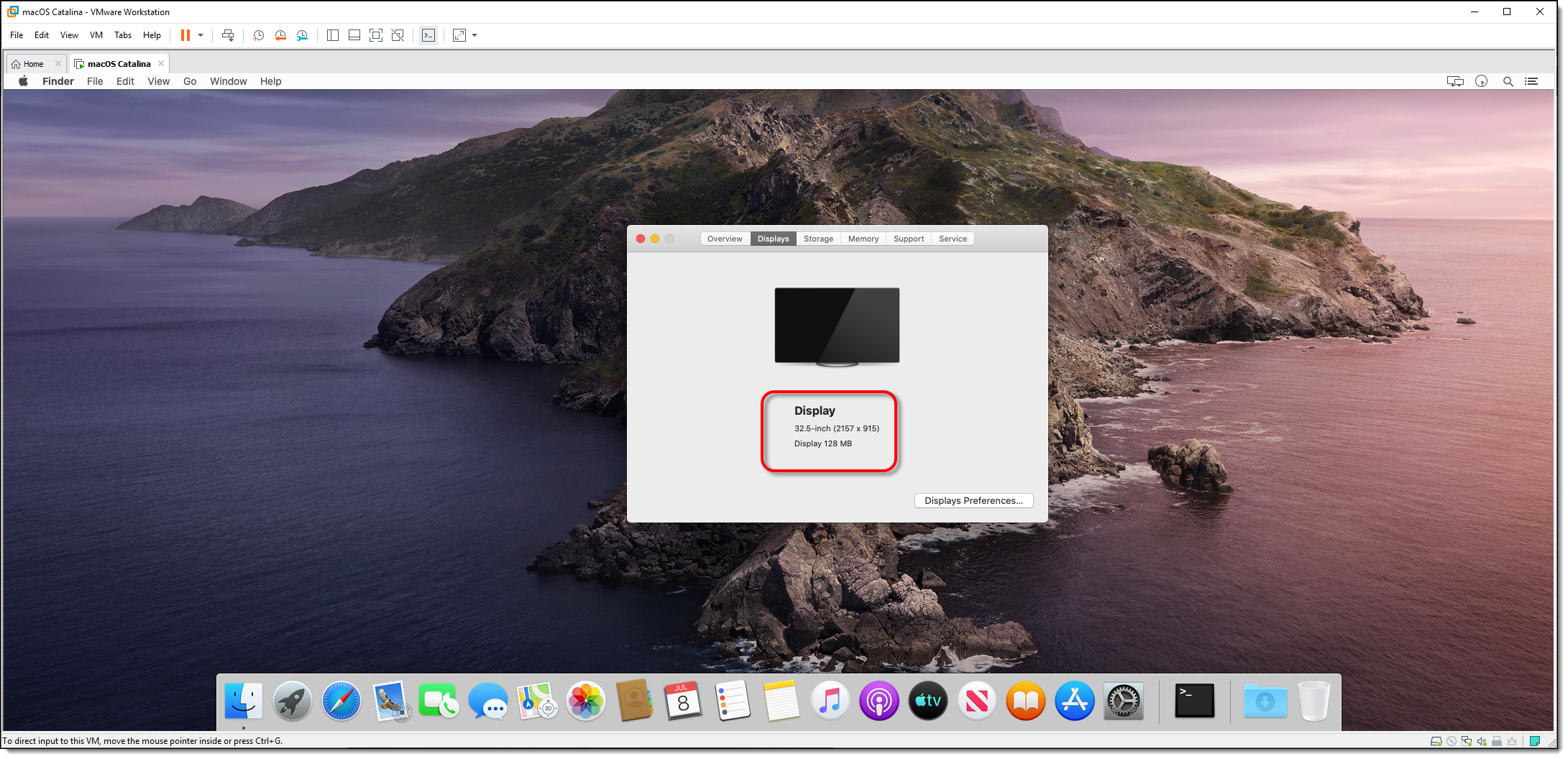This screenshot has width=1568, height=759.
Task: Open the snapshot manager wrench icon
Action: 302,35
